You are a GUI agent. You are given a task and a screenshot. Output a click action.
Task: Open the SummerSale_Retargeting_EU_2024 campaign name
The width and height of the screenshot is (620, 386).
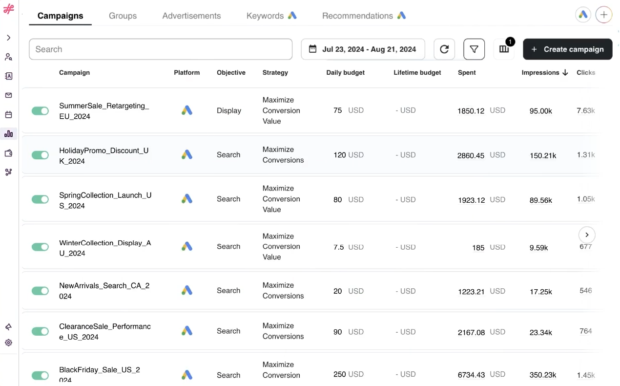click(104, 111)
